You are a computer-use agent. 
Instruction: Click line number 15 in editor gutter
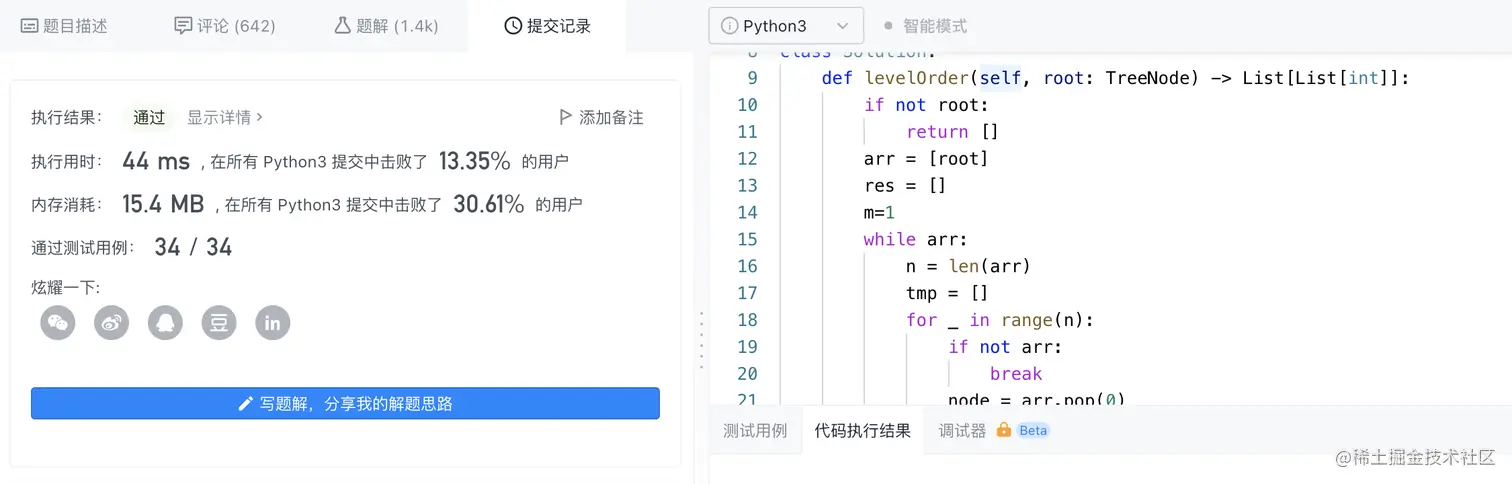(747, 239)
